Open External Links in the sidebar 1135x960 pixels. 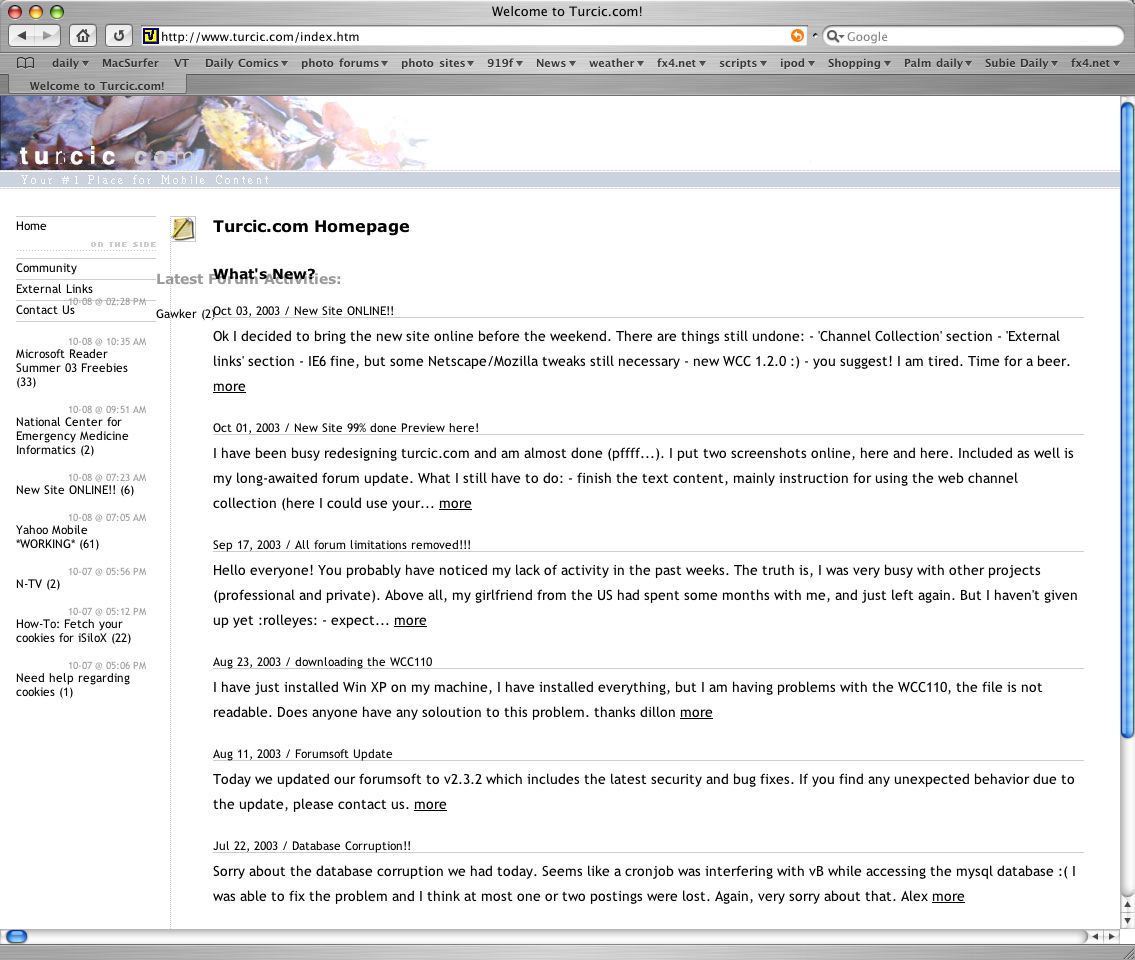click(x=54, y=289)
